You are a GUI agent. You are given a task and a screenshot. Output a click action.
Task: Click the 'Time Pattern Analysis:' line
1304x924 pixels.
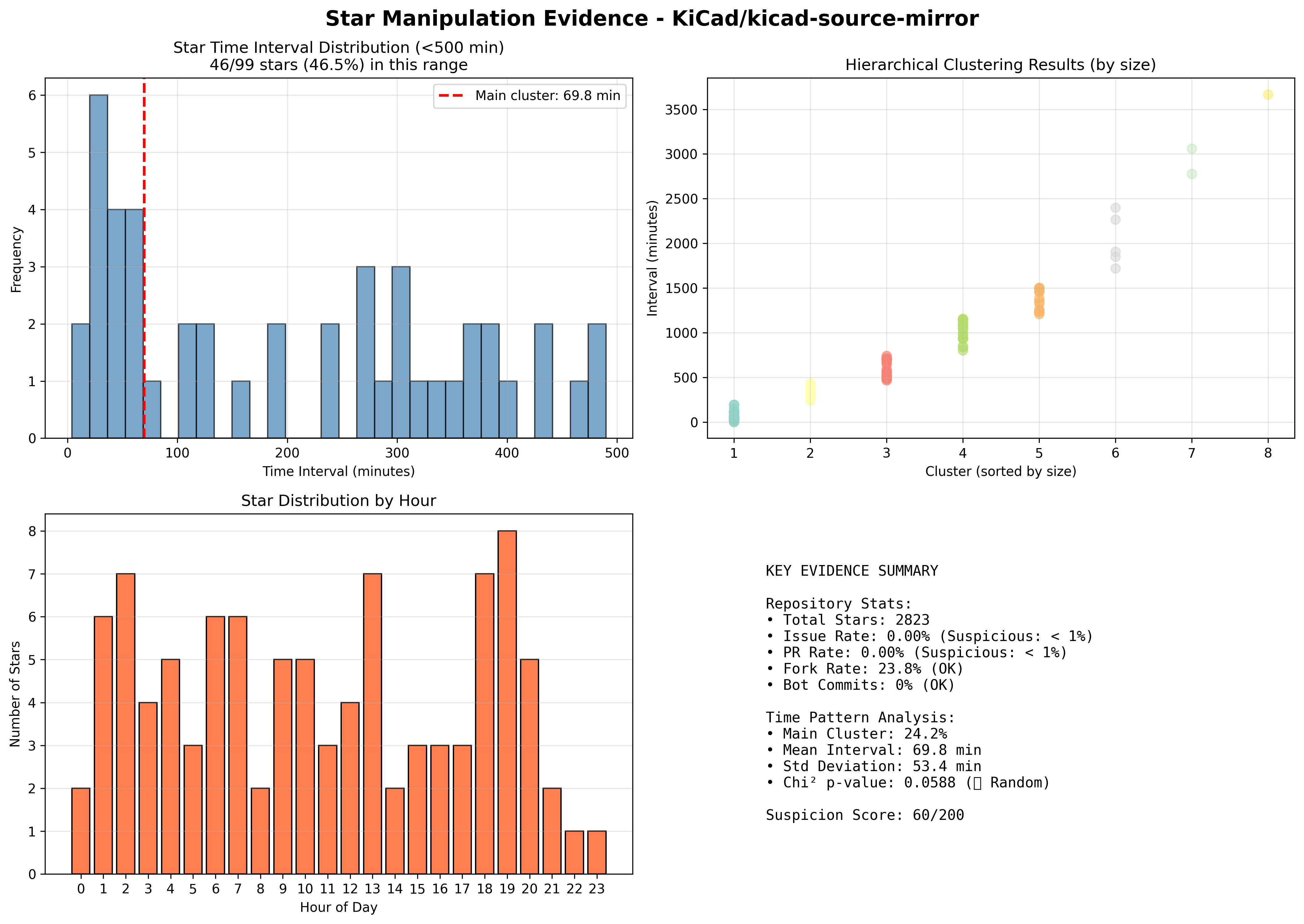pyautogui.click(x=860, y=717)
